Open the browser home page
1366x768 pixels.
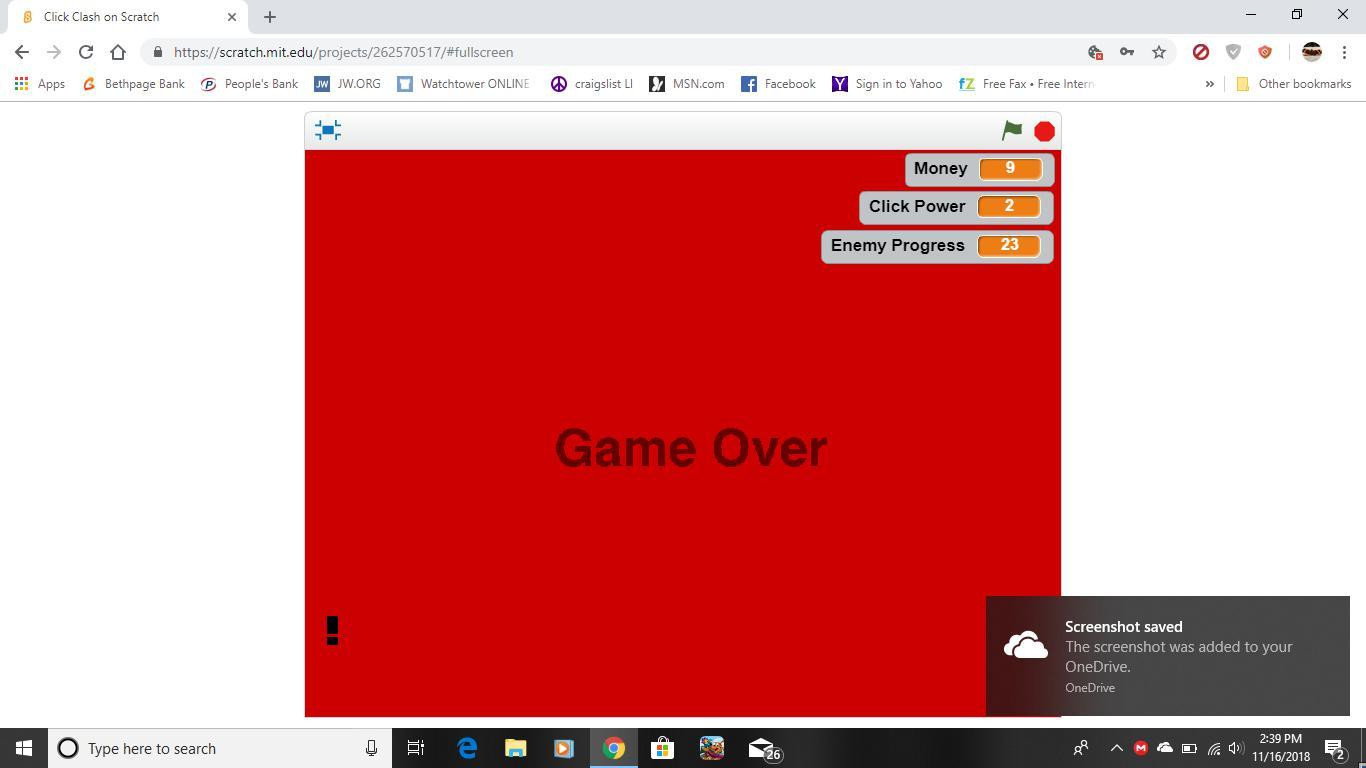118,52
